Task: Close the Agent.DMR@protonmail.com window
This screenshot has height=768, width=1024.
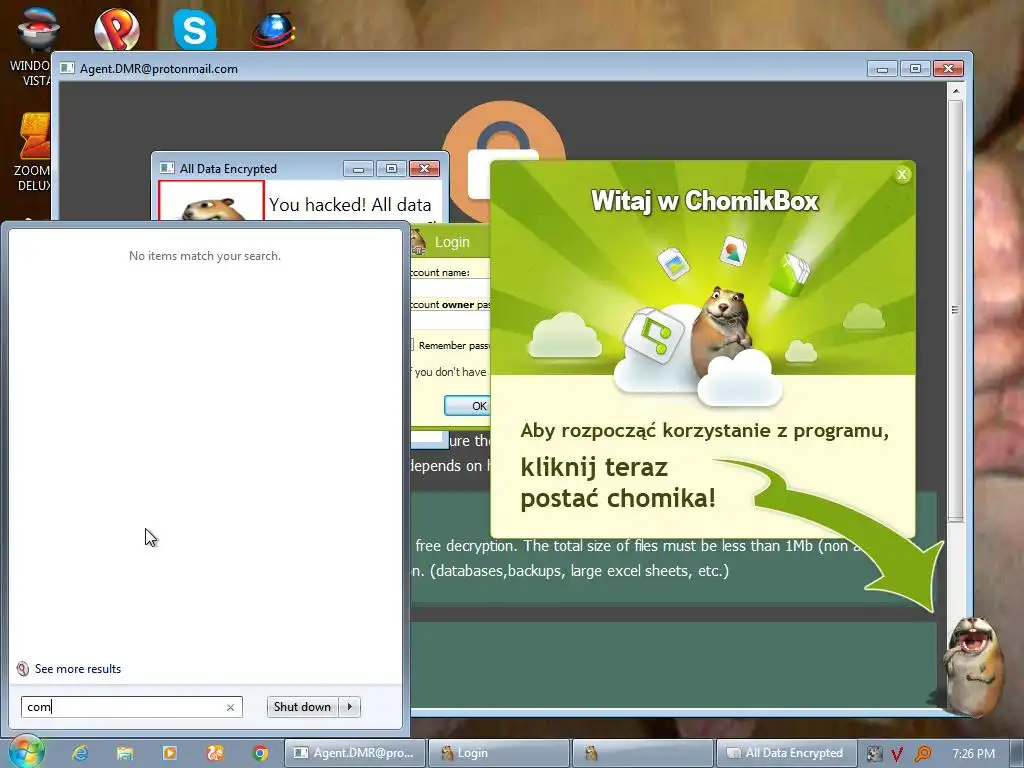Action: point(948,69)
